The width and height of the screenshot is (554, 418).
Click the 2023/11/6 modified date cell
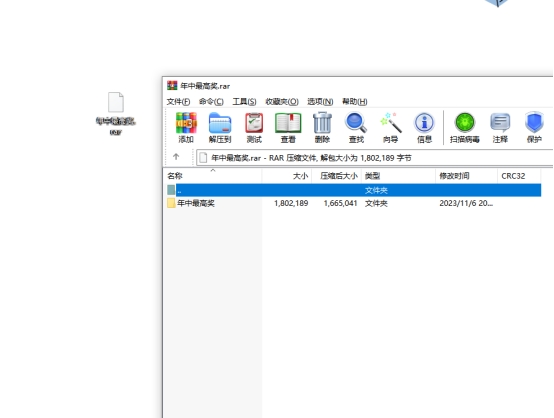pyautogui.click(x=466, y=203)
